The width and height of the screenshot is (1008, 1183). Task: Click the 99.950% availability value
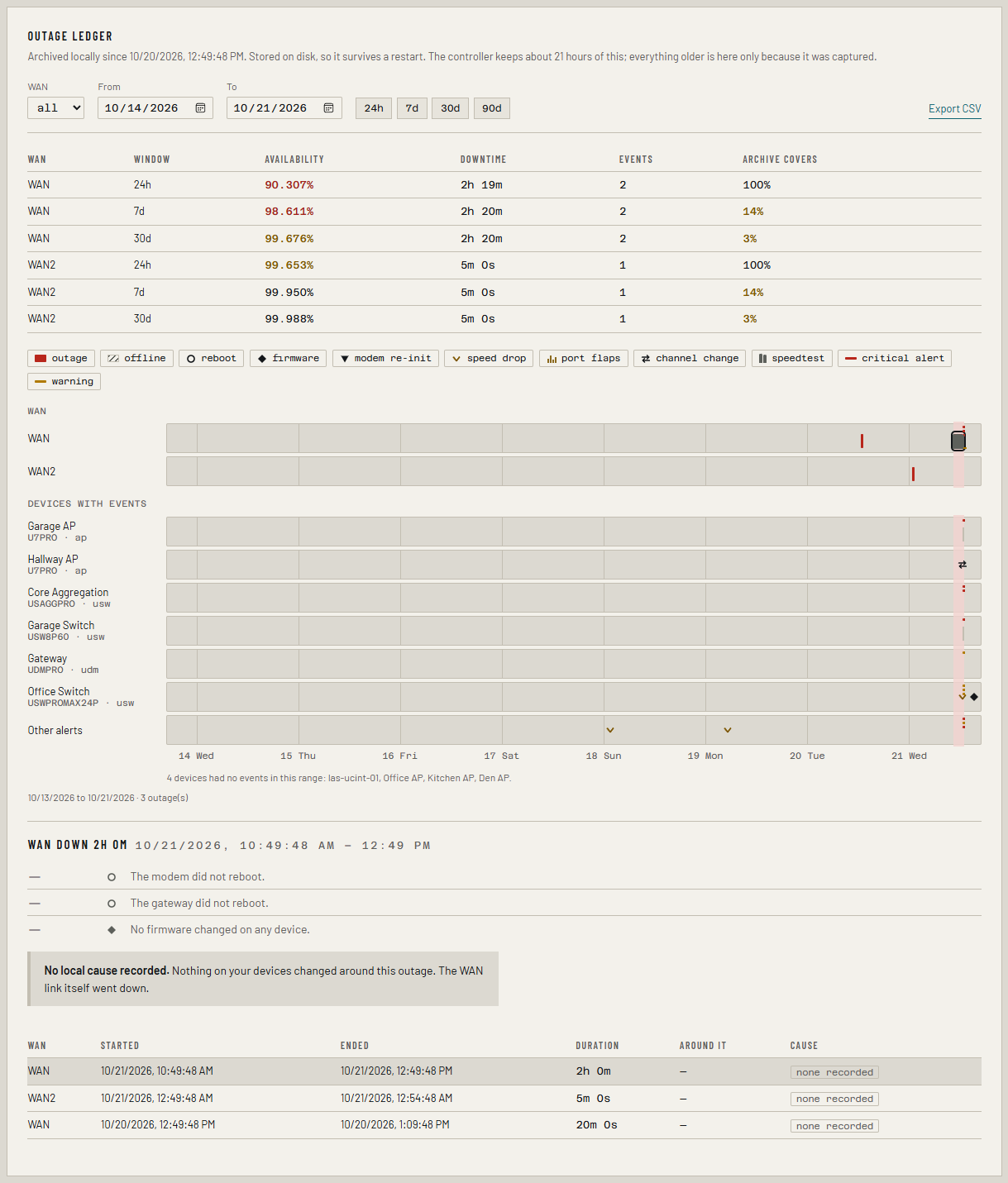[289, 293]
